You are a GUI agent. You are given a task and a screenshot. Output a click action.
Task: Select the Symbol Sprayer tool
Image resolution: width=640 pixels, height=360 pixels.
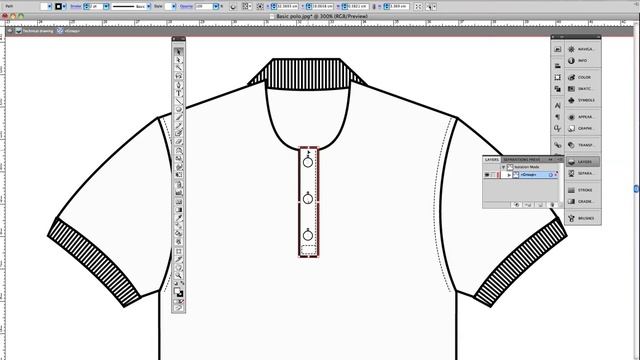178,185
